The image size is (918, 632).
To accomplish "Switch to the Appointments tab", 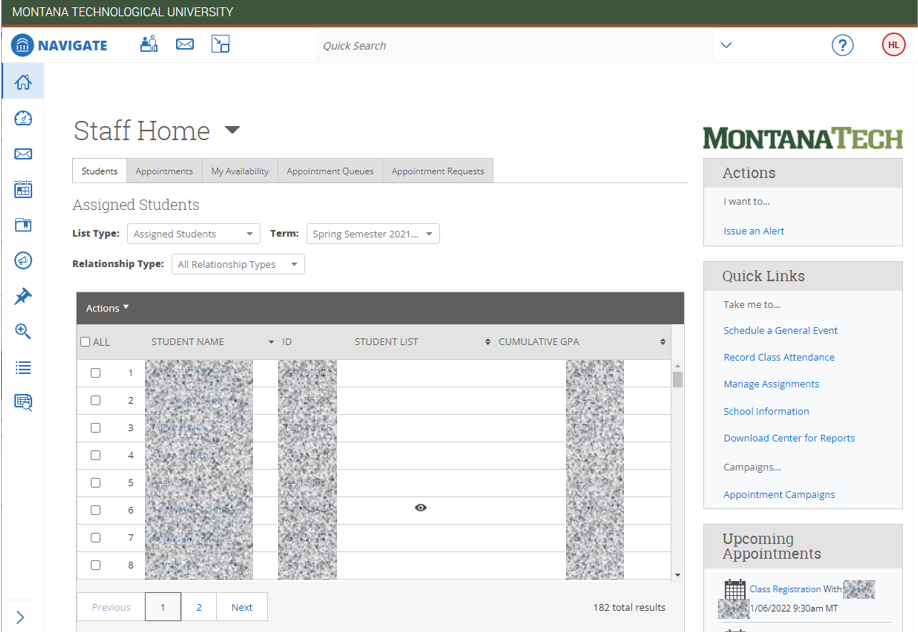I will tap(164, 171).
